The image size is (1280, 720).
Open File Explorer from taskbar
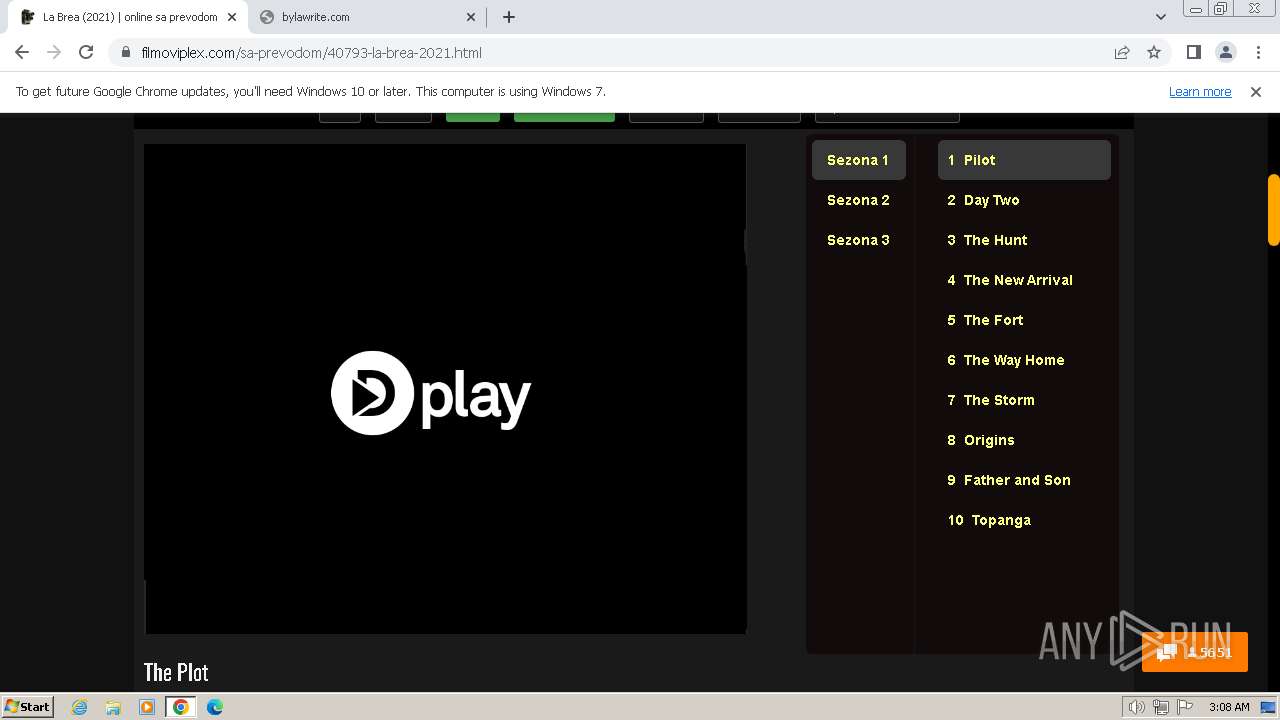click(113, 707)
